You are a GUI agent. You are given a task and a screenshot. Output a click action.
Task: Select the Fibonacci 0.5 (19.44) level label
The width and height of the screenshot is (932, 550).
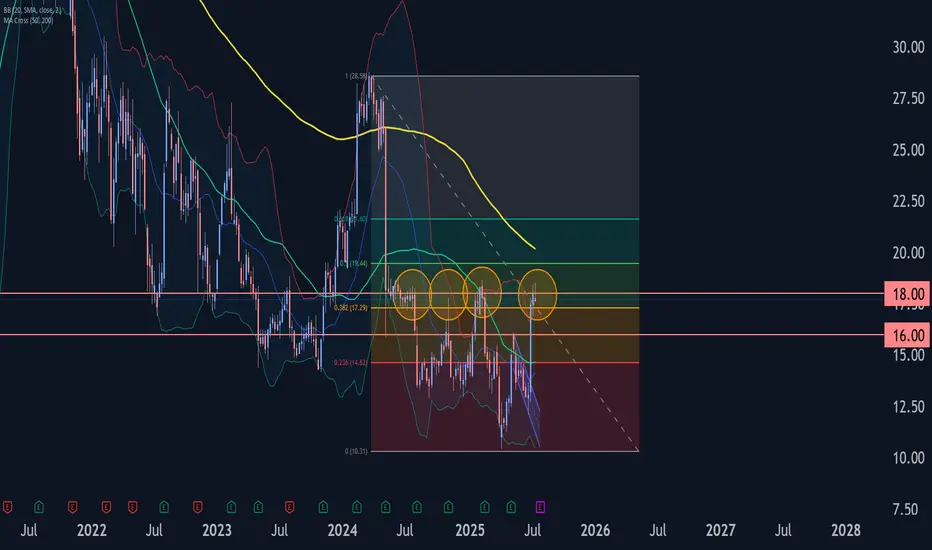(x=354, y=263)
